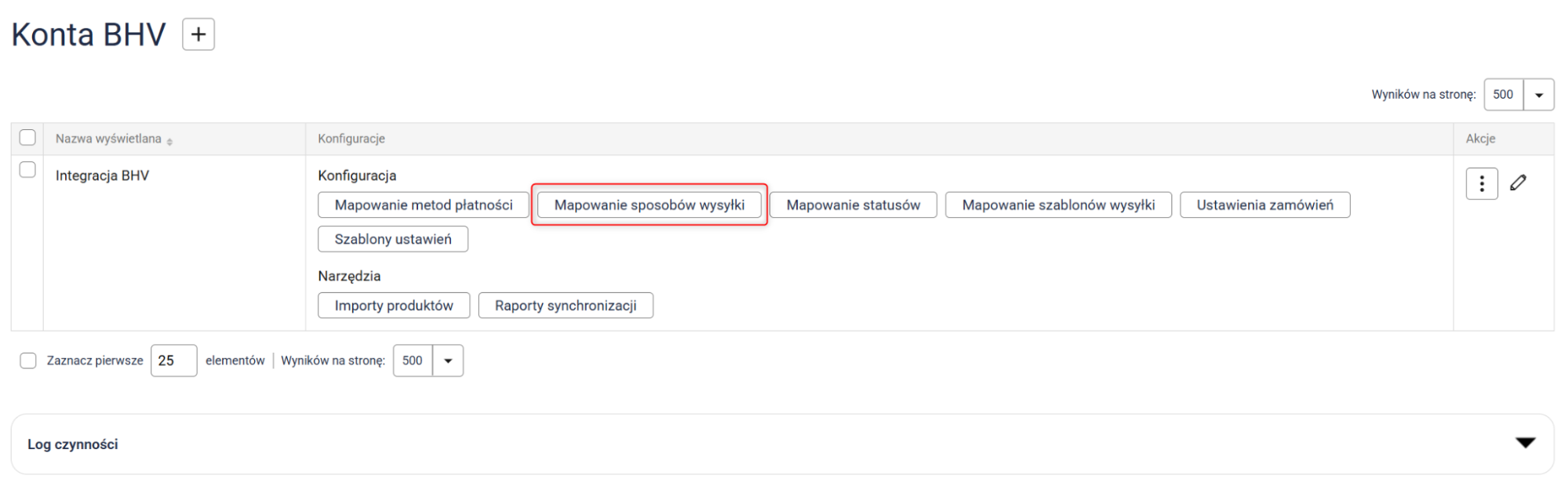Select the Integracja BHV row checkbox
The image size is (1568, 489).
point(27,170)
